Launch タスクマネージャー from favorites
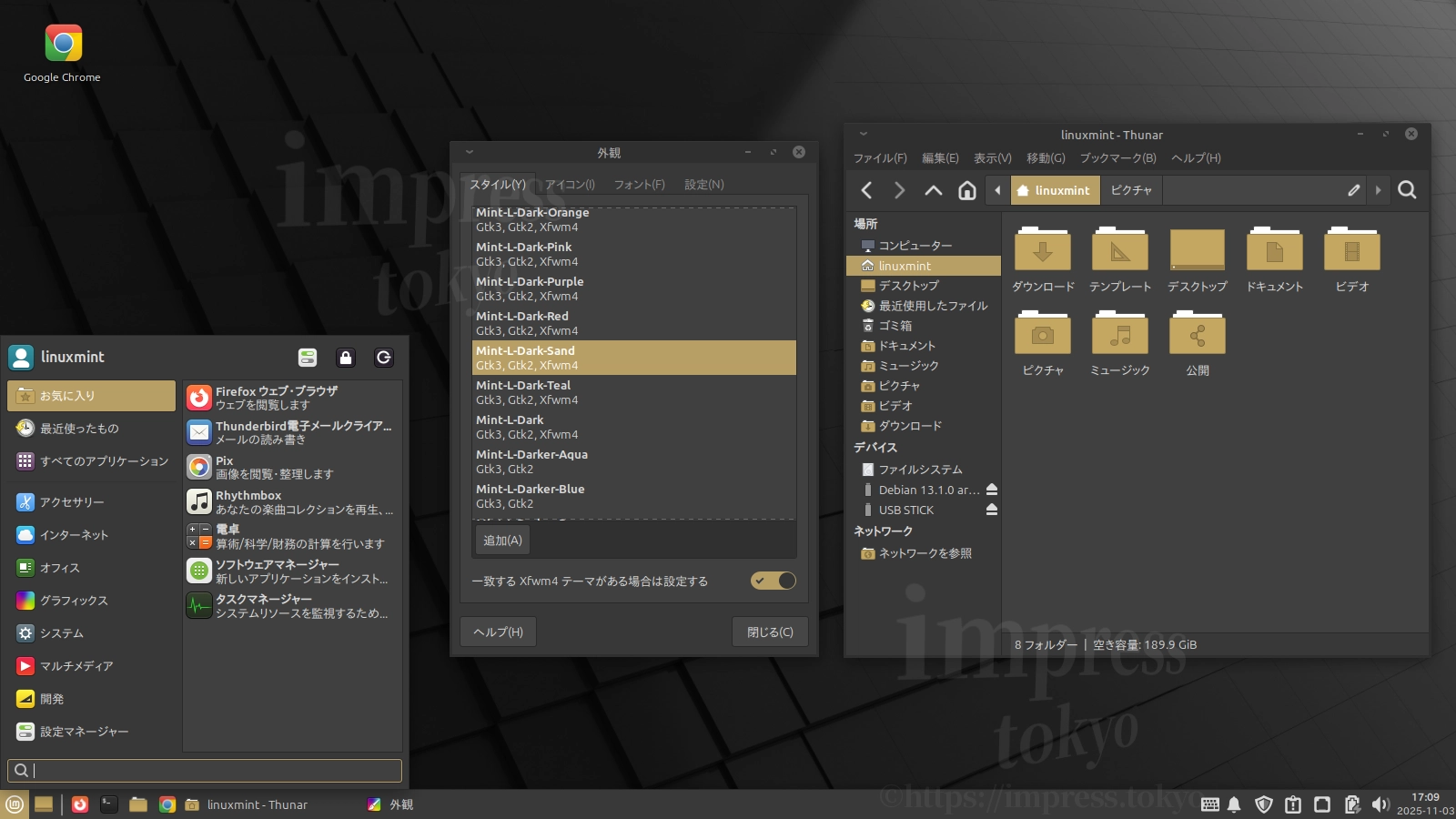 292,605
